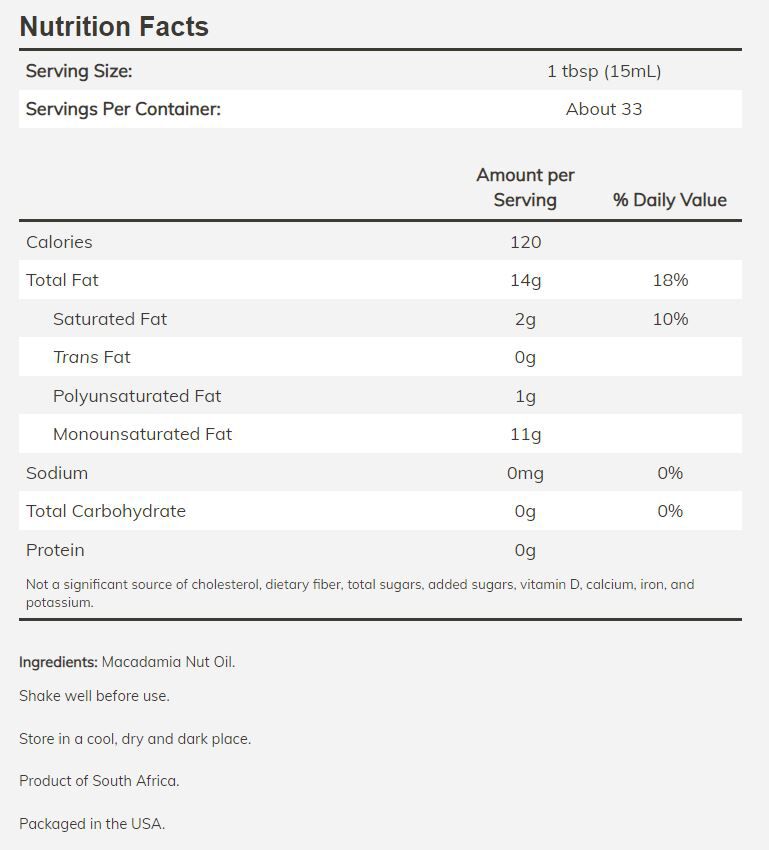Click the Sodium row label

pyautogui.click(x=57, y=473)
